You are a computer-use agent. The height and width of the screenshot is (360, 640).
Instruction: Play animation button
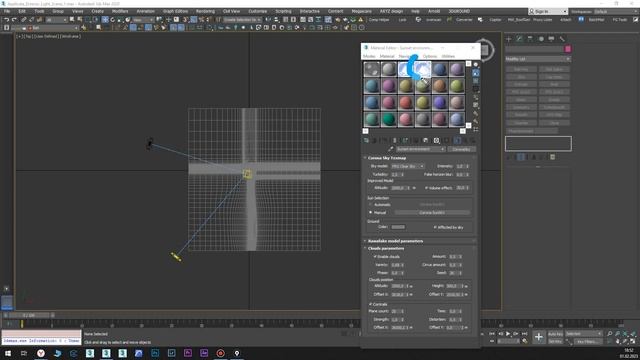pyautogui.click(x=508, y=334)
